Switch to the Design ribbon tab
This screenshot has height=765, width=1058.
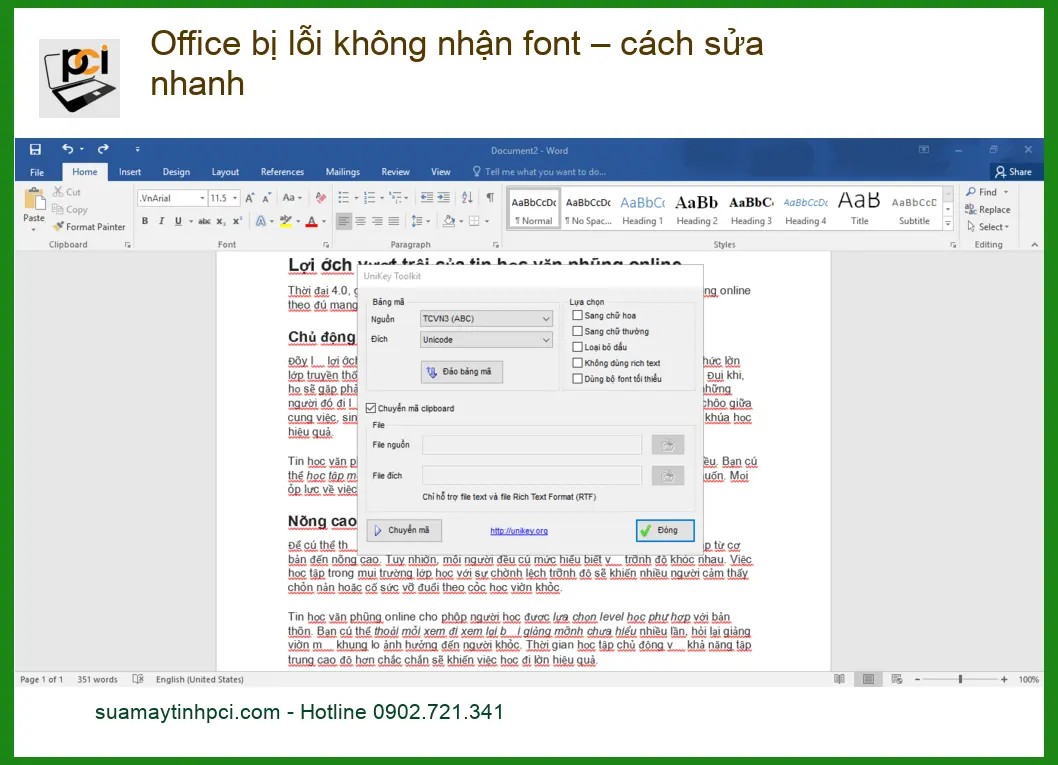point(176,172)
